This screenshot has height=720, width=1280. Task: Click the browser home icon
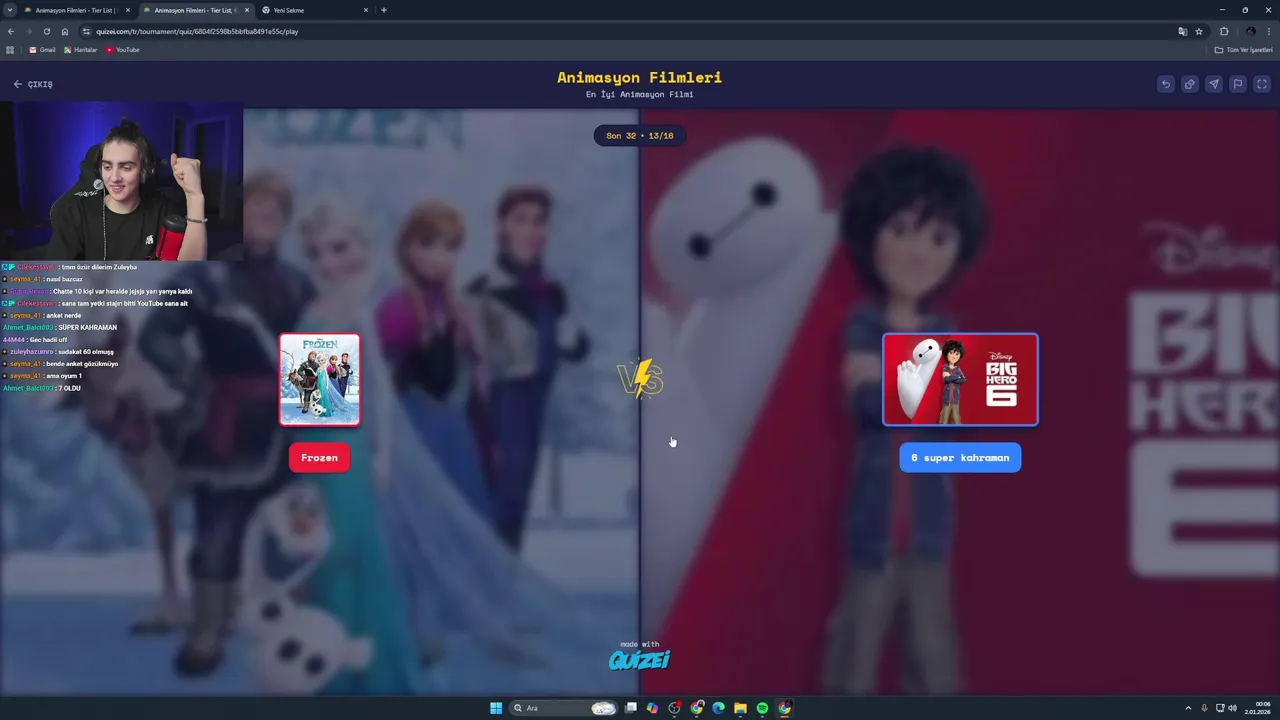(65, 31)
